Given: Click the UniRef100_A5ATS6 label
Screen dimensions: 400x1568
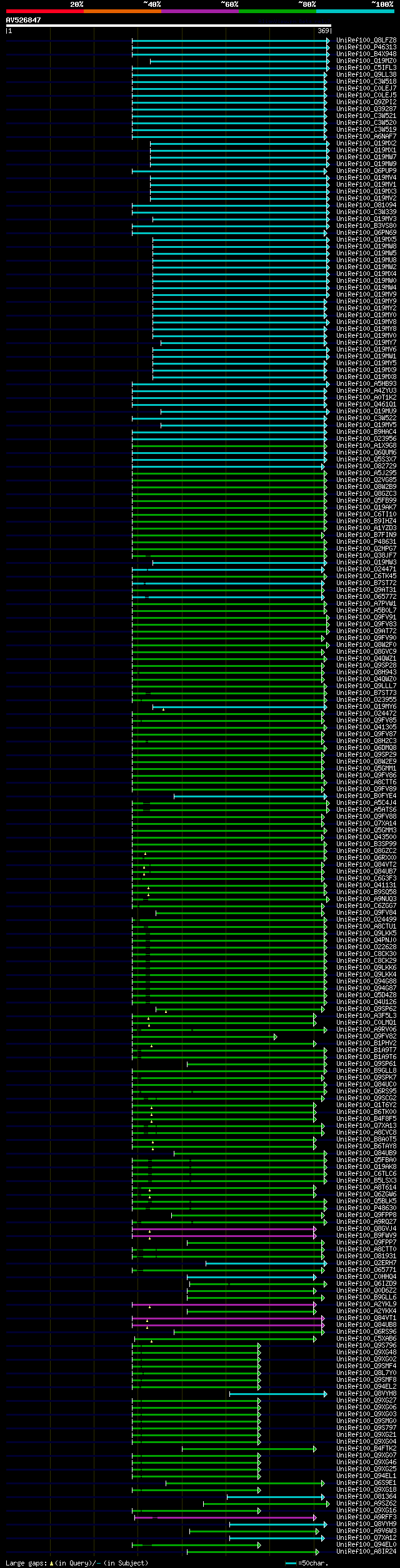Looking at the screenshot, I should coord(366,810).
